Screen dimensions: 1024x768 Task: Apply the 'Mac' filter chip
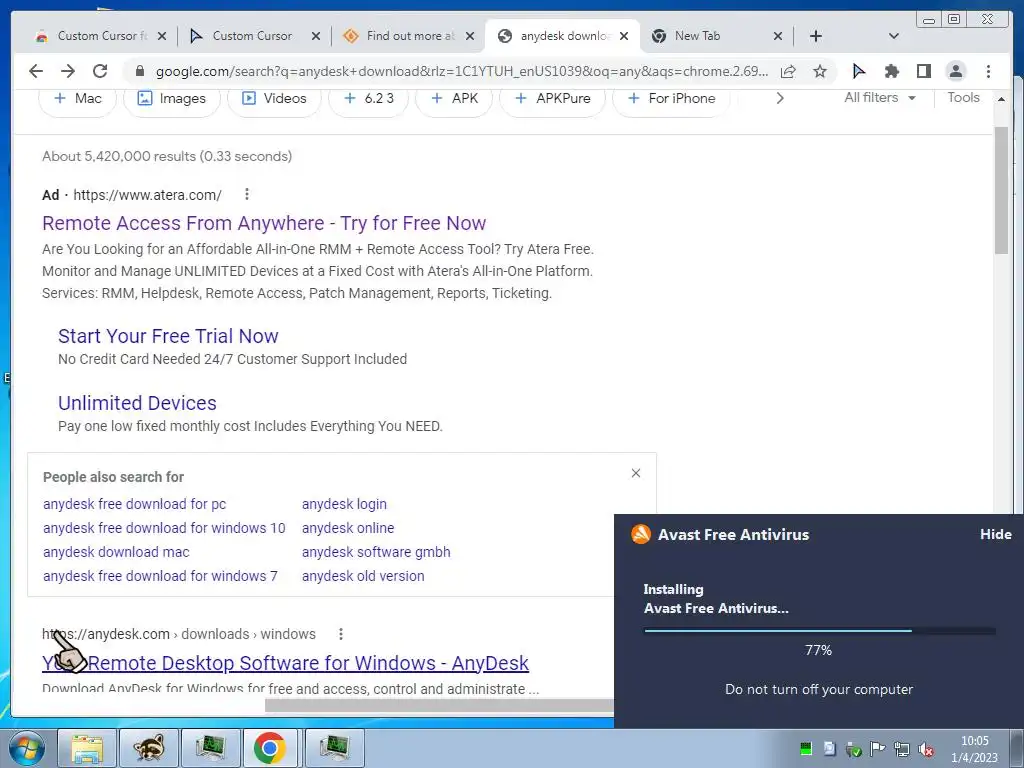[78, 99]
